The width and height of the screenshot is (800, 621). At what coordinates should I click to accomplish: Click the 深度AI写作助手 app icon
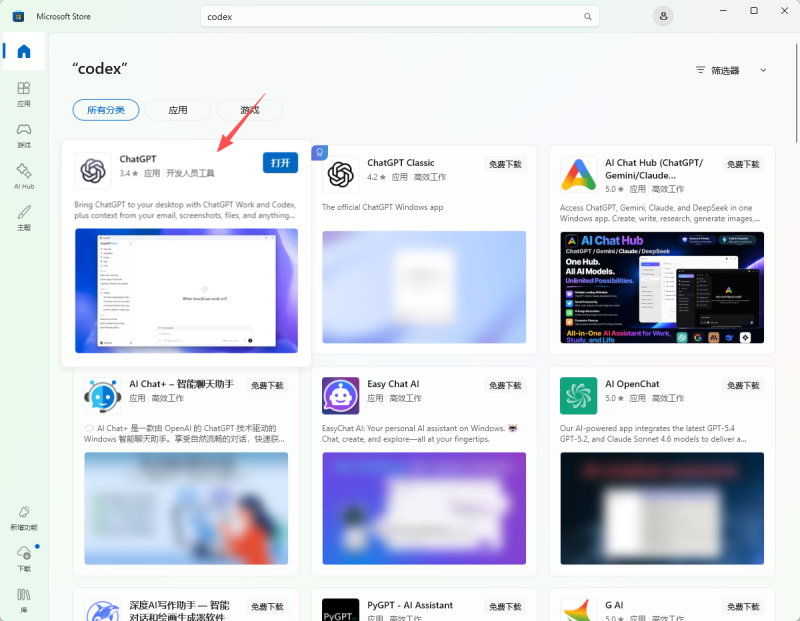pos(103,610)
